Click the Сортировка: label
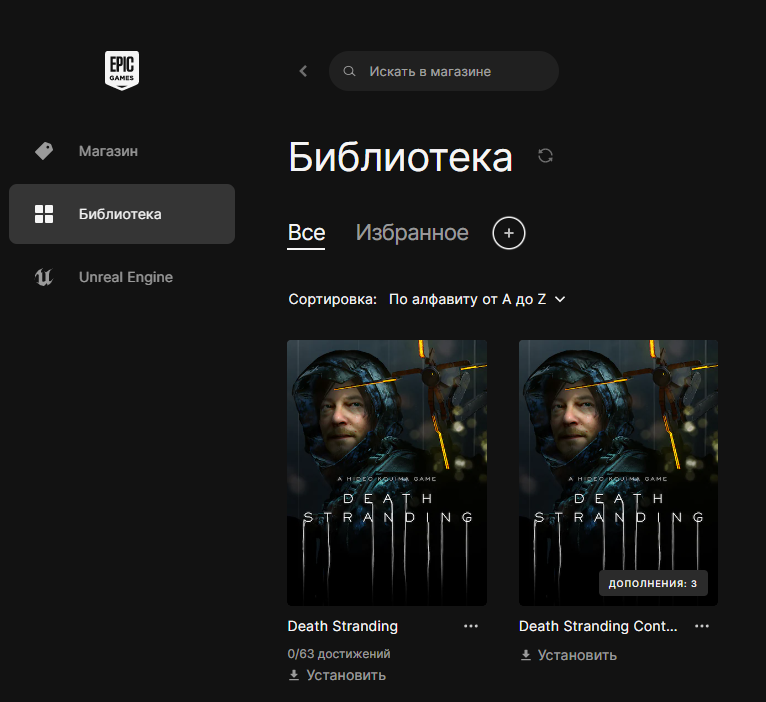 333,299
